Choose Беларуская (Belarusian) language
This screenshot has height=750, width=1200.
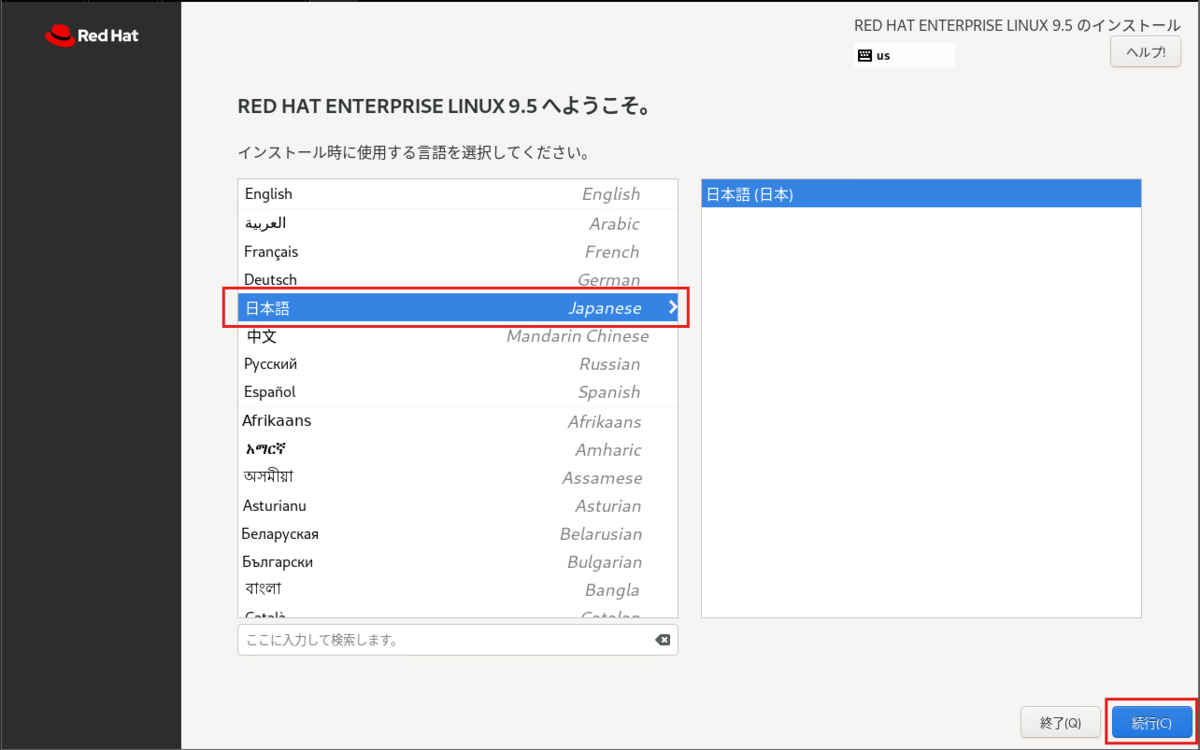pyautogui.click(x=458, y=534)
